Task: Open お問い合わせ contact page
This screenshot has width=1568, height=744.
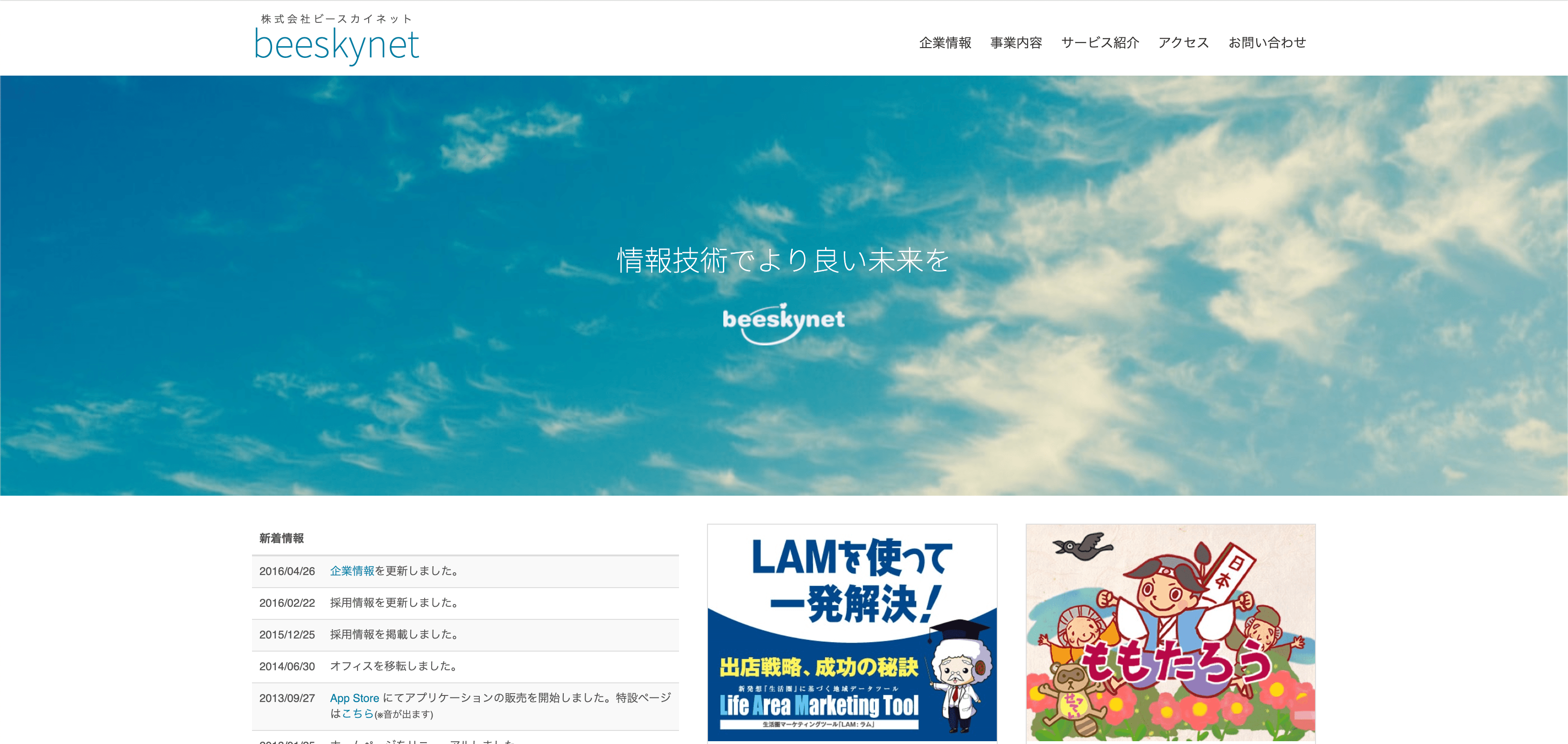Action: tap(1267, 42)
